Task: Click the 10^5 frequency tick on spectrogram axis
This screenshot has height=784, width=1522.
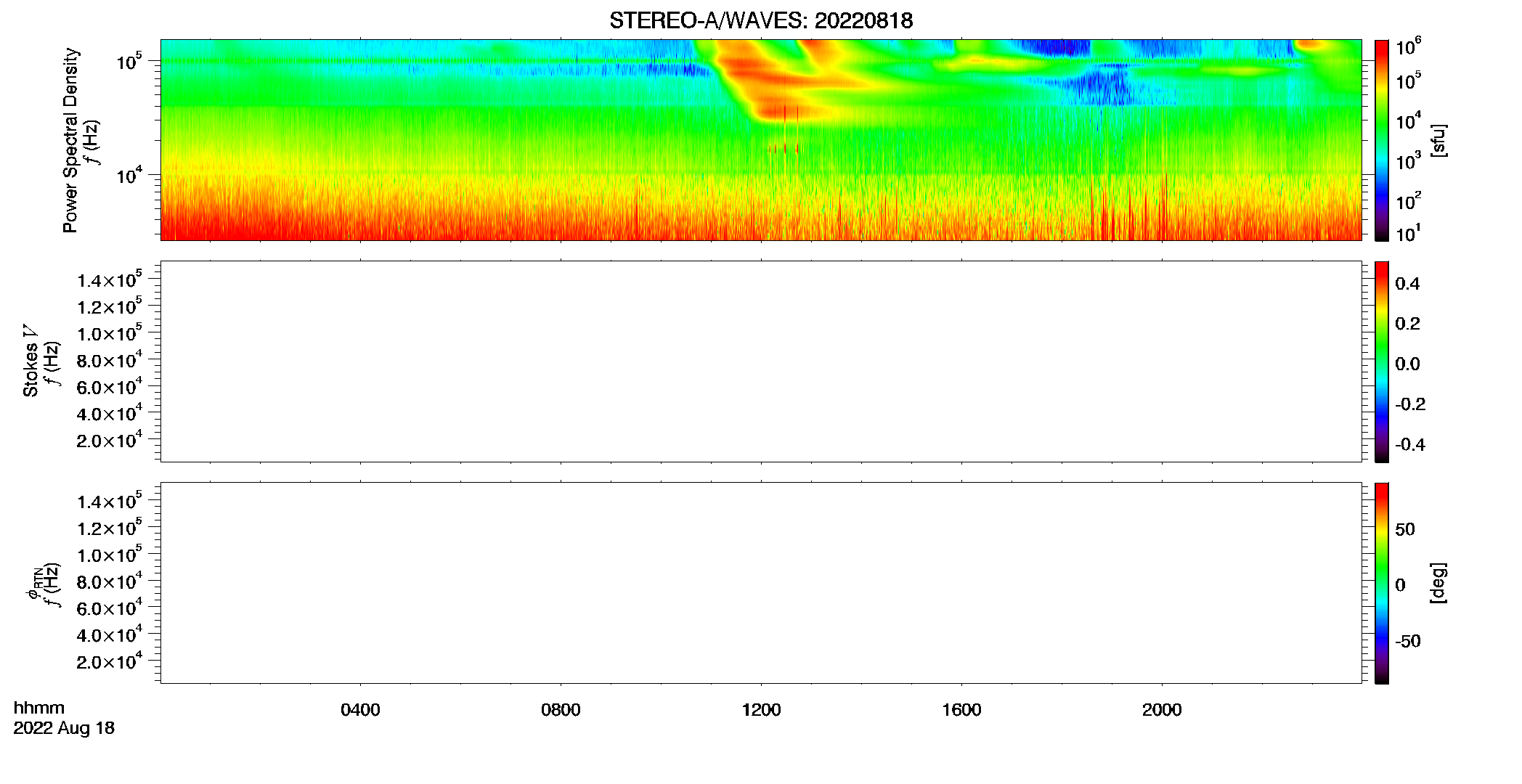Action: [x=129, y=61]
